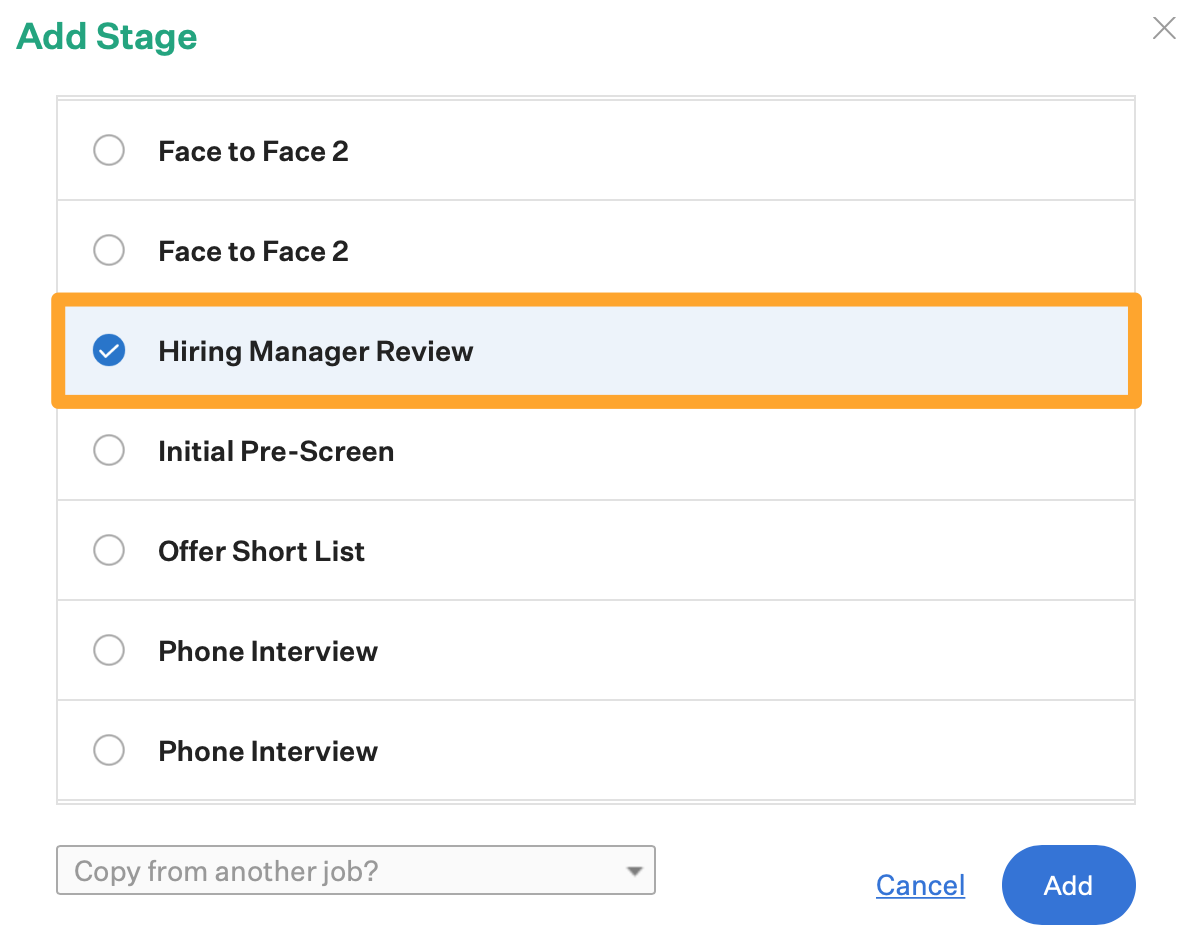1188x948 pixels.
Task: Click the Add Stage dialog title
Action: pyautogui.click(x=107, y=37)
